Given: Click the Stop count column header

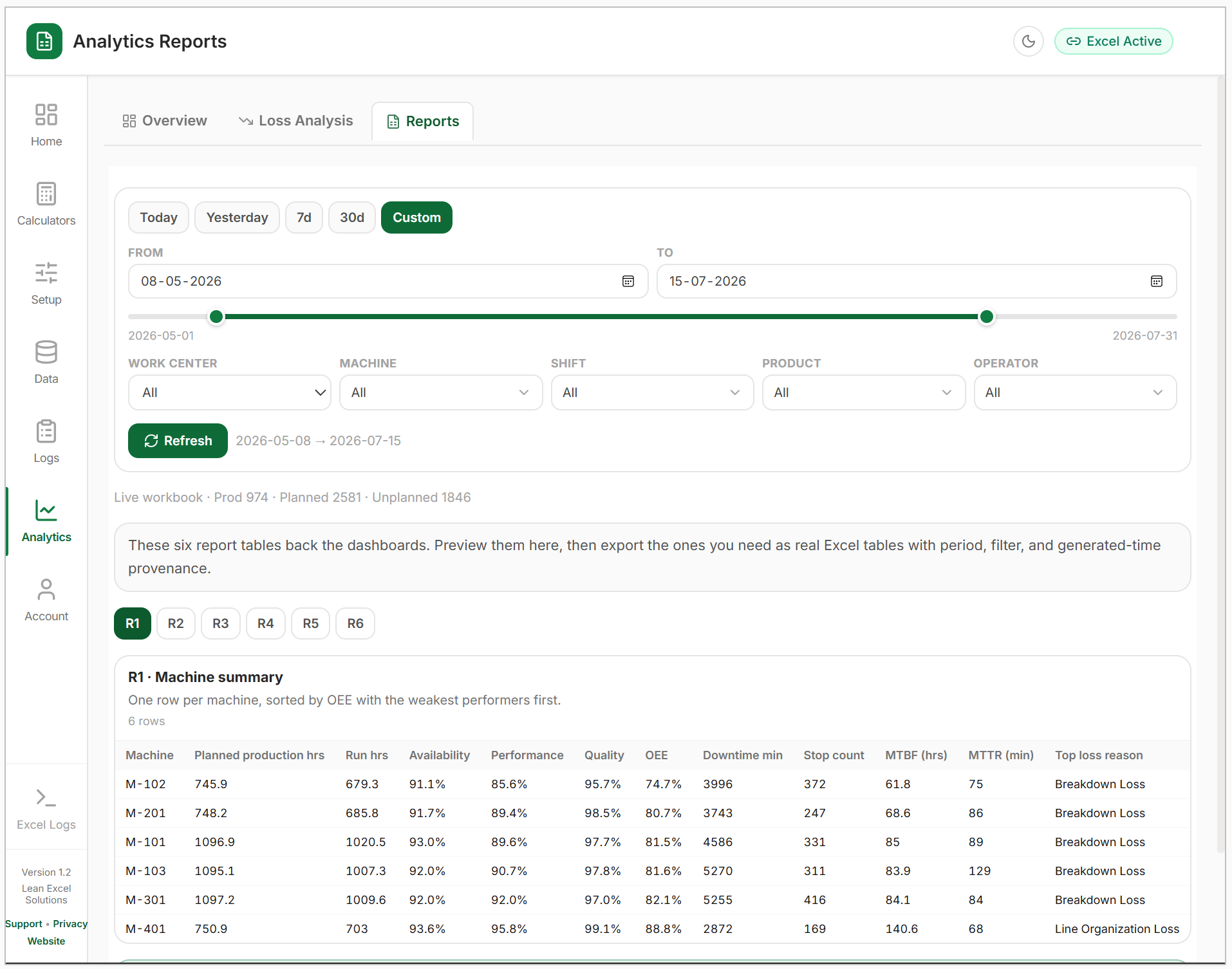Looking at the screenshot, I should point(834,755).
